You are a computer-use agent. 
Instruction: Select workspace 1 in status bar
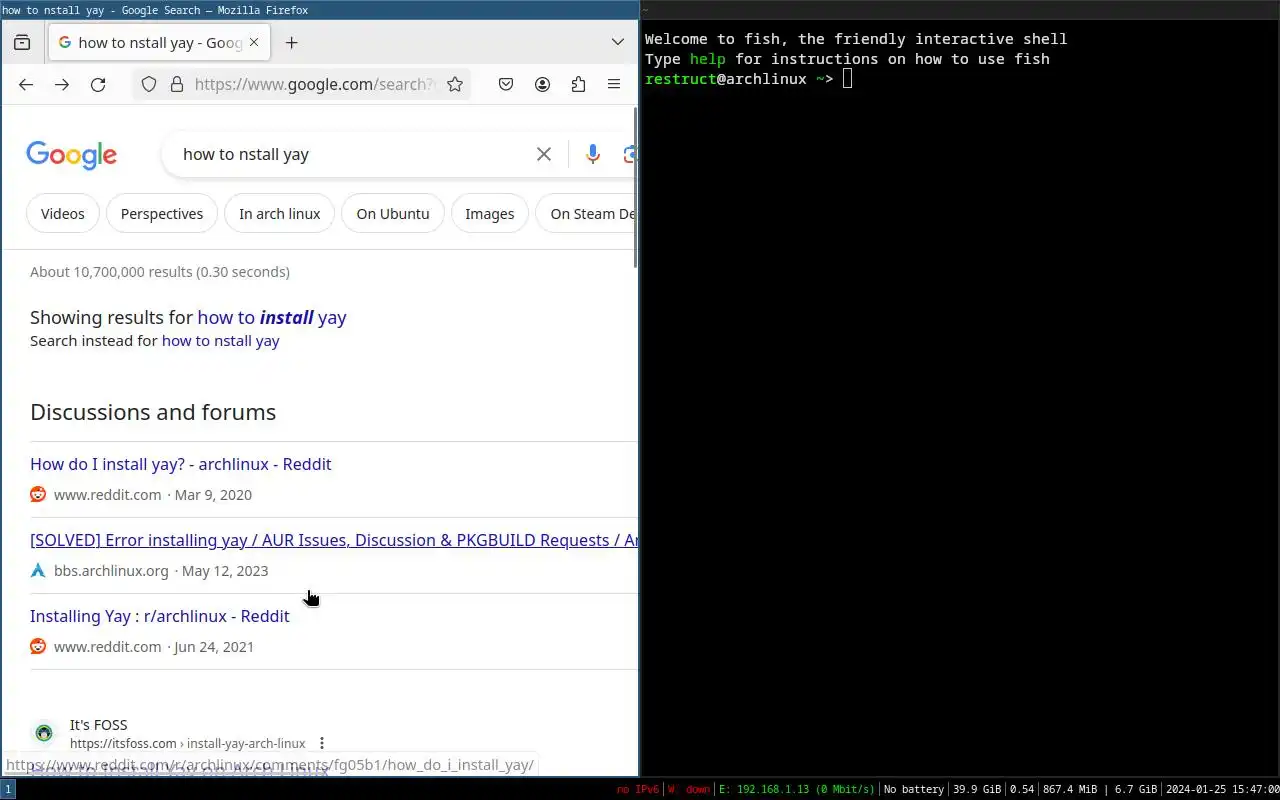pyautogui.click(x=8, y=790)
